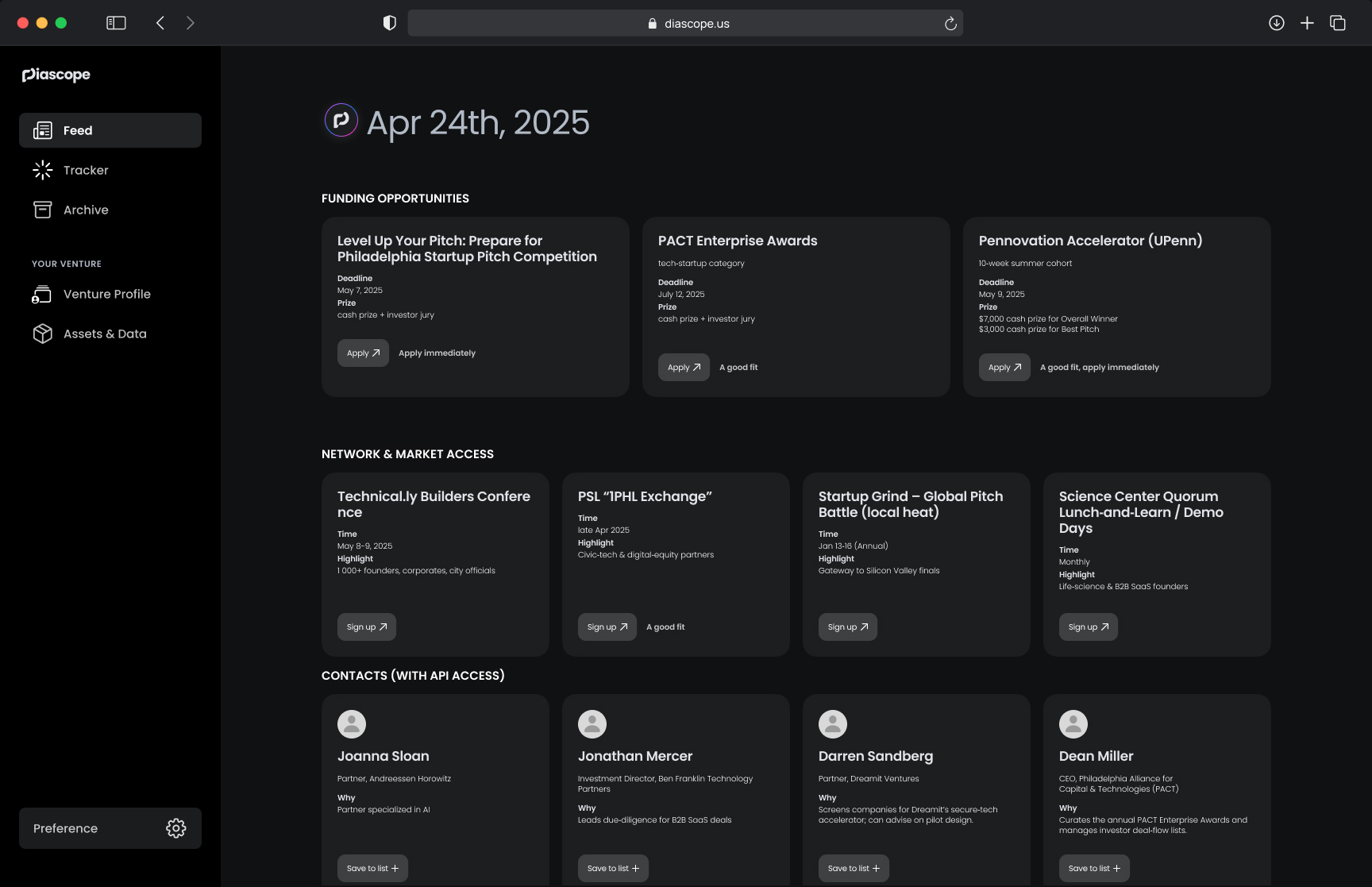1372x887 pixels.
Task: Save Jonathan Mercer to list
Action: click(x=613, y=869)
